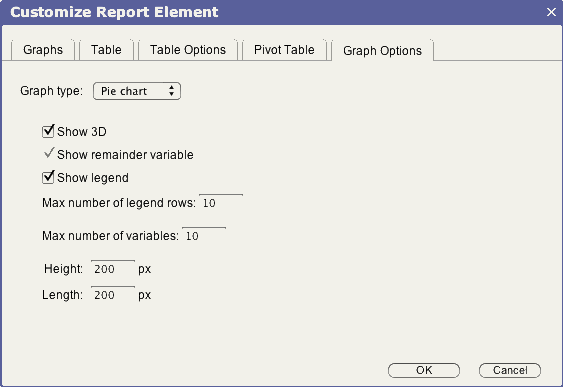The height and width of the screenshot is (387, 563).
Task: Open the Table tab
Action: (x=106, y=50)
